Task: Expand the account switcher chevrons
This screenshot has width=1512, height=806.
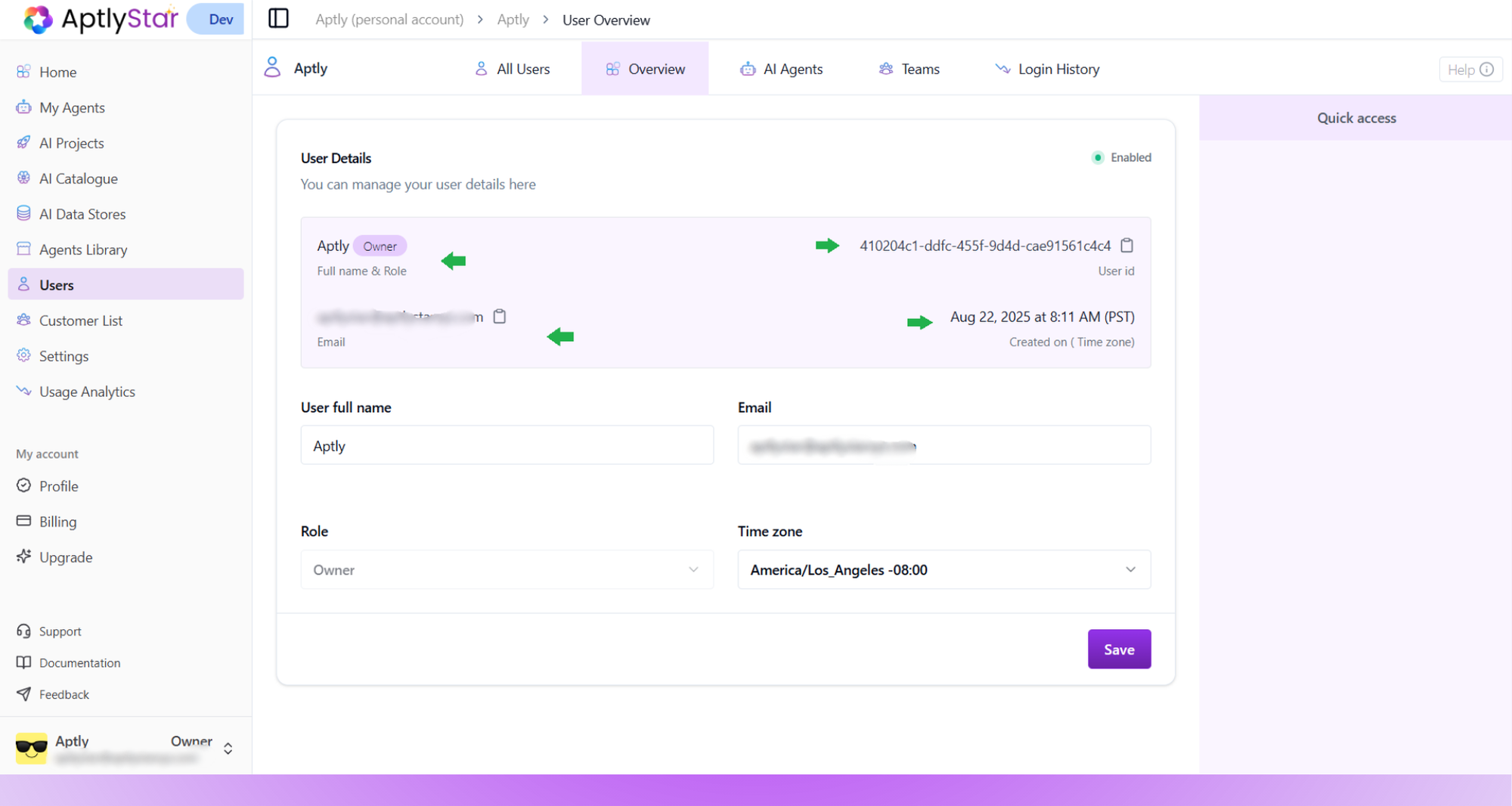Action: (x=228, y=749)
